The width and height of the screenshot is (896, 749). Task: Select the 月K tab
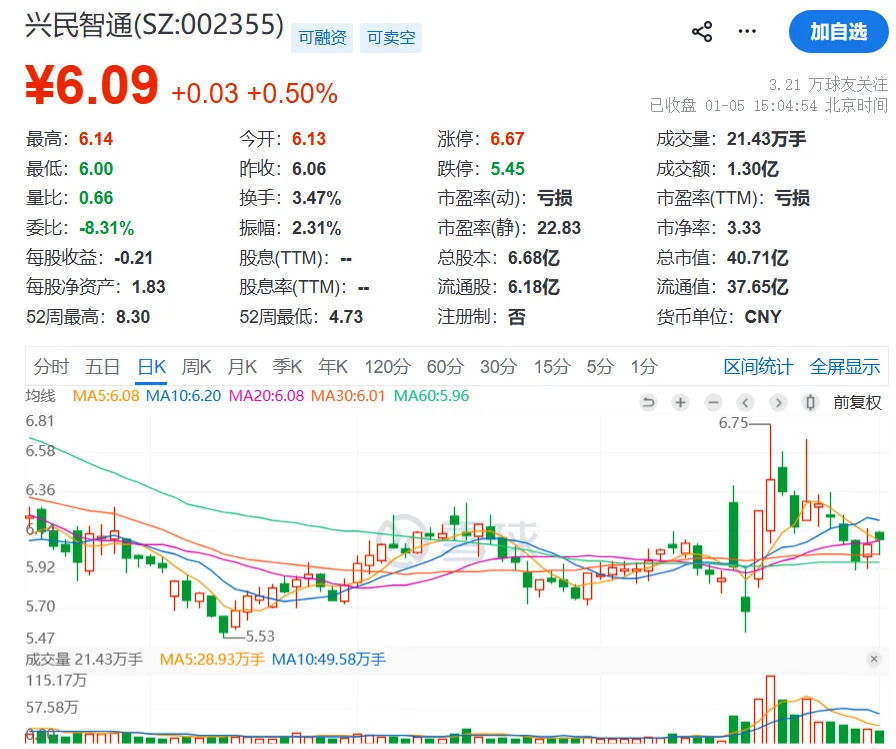[242, 367]
